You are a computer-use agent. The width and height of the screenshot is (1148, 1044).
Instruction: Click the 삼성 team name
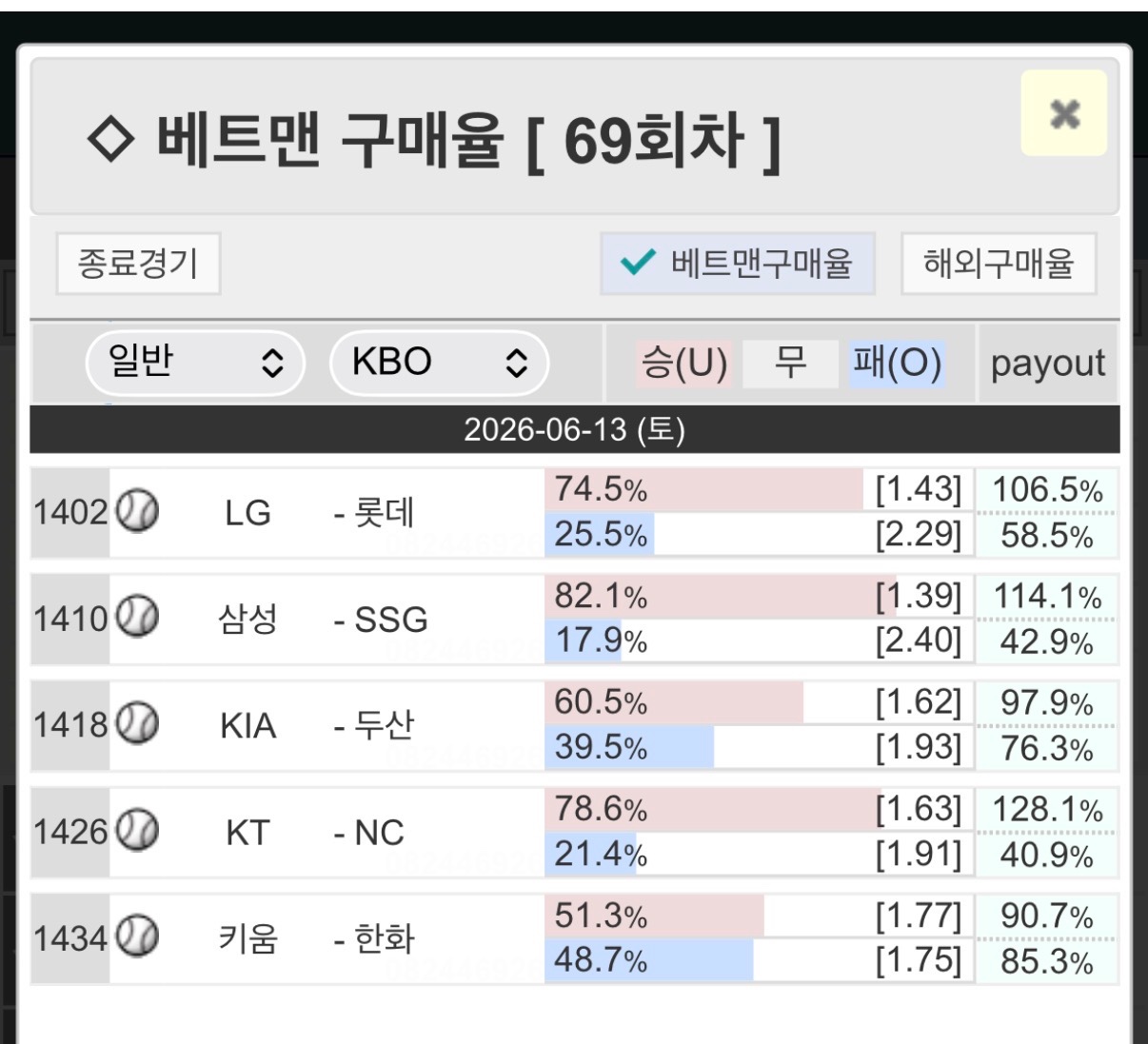coord(247,620)
